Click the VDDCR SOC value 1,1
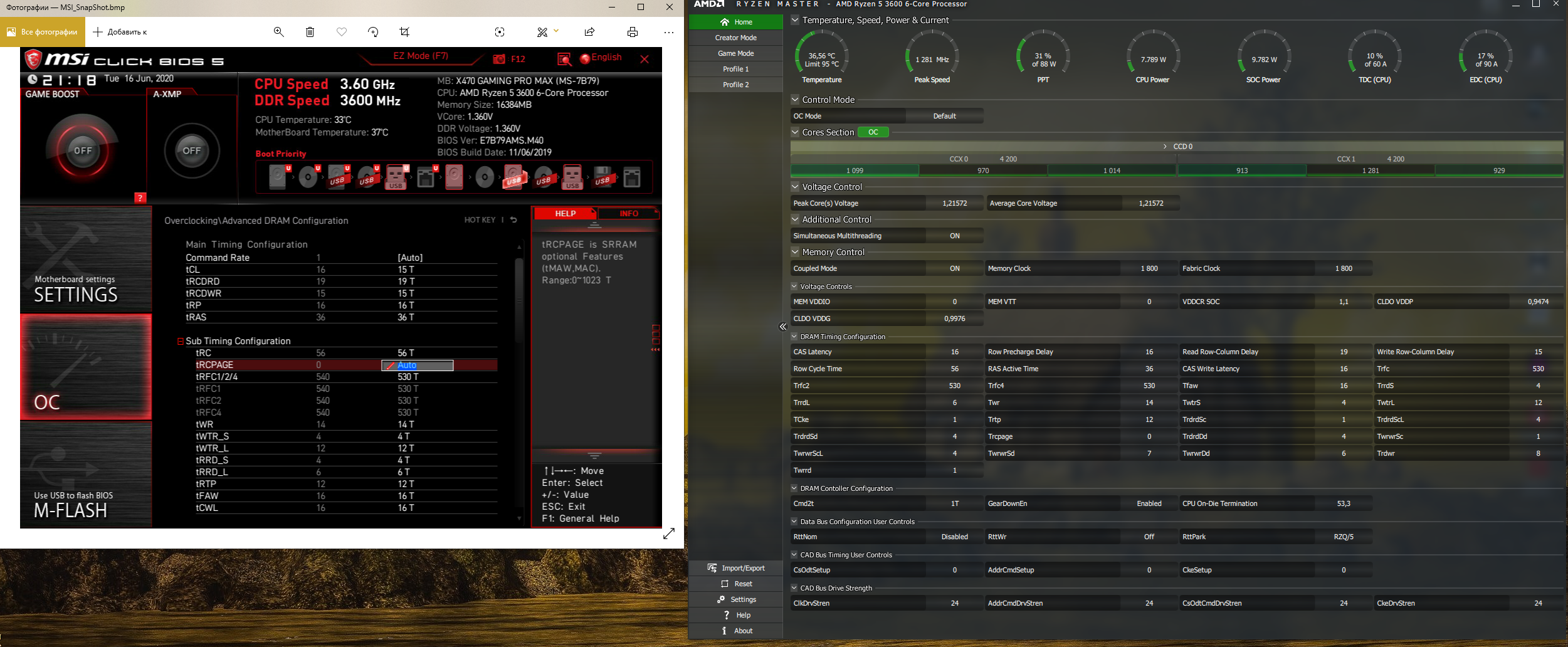The width and height of the screenshot is (1568, 647). (x=1343, y=302)
